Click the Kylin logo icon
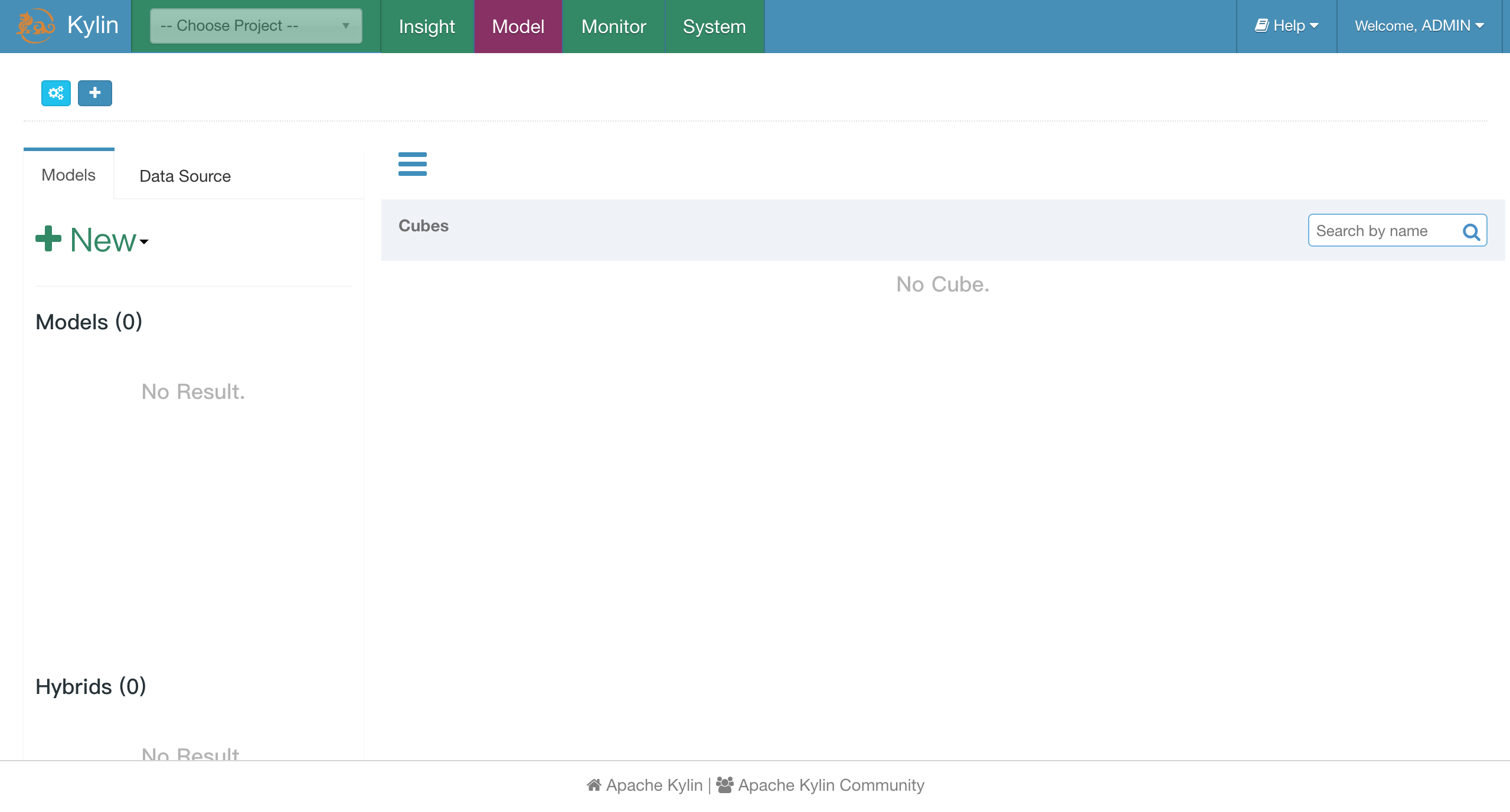 click(x=35, y=26)
